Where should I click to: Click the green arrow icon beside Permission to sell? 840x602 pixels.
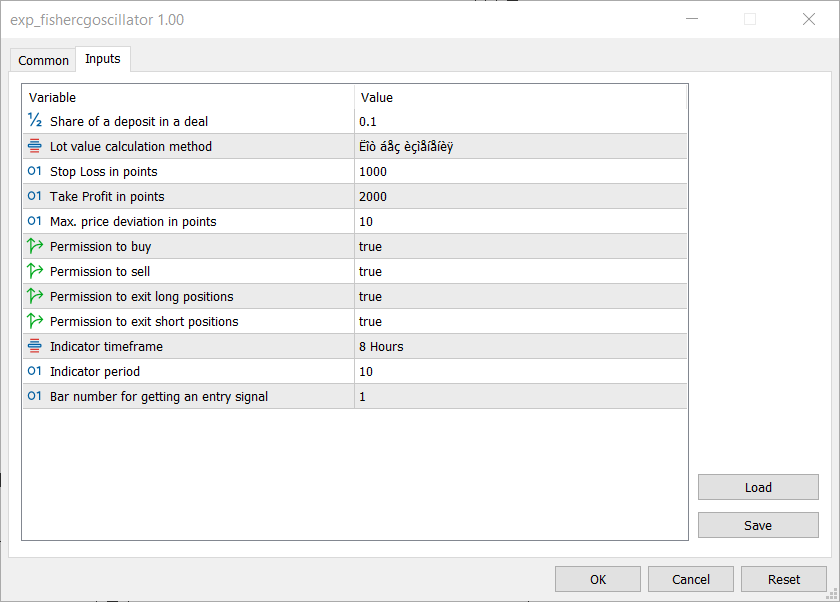(x=35, y=271)
